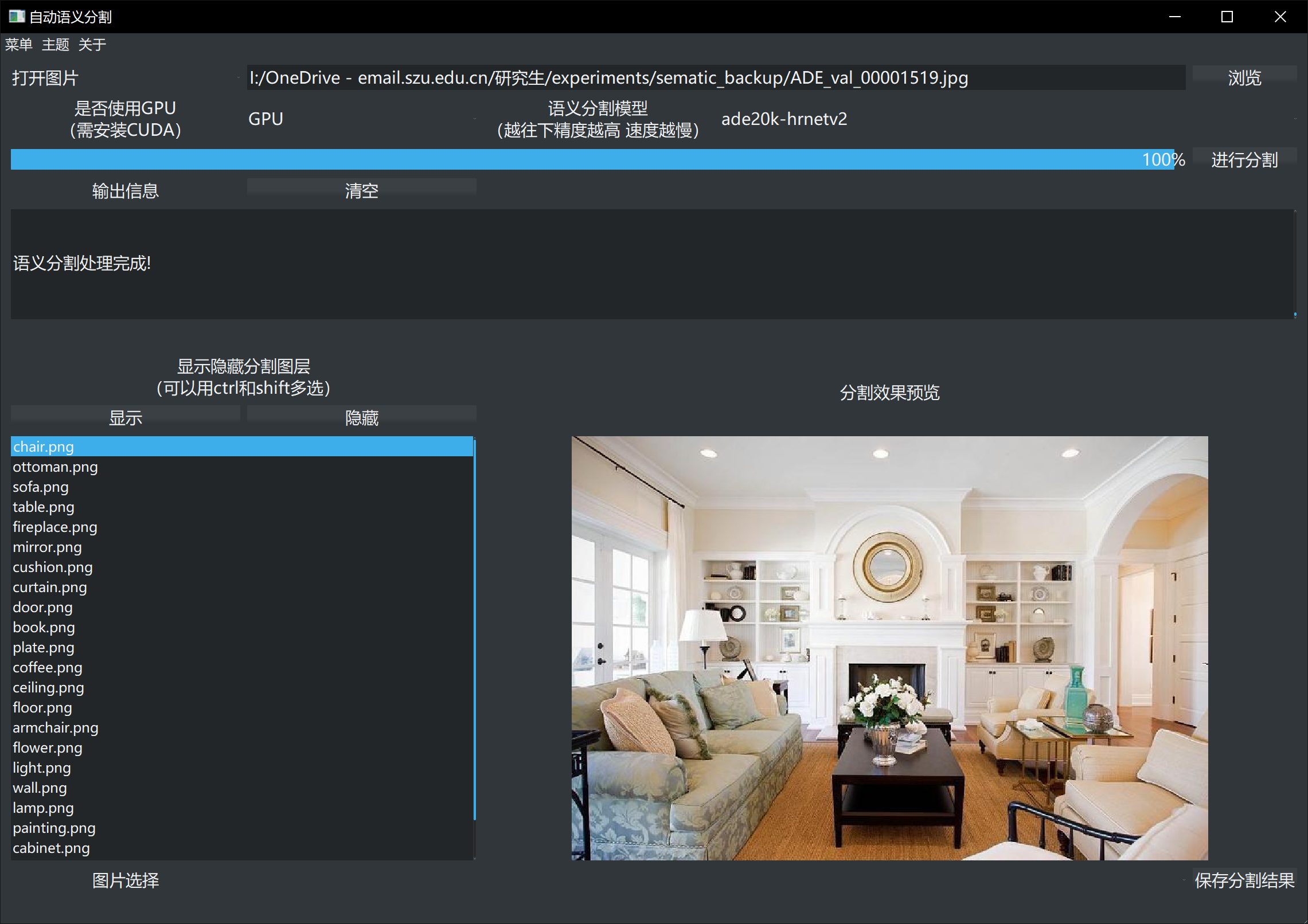Select cabinet.png at the list bottom

pyautogui.click(x=51, y=848)
